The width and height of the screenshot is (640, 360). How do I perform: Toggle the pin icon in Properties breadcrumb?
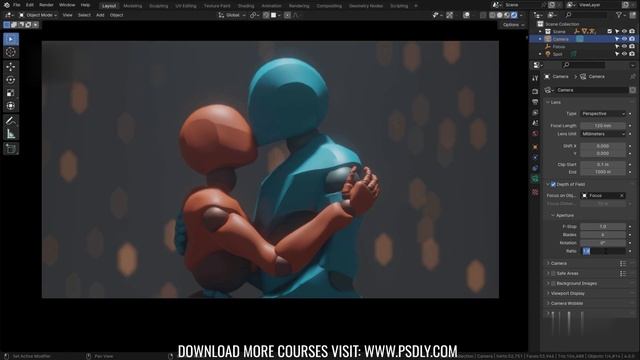click(x=633, y=77)
